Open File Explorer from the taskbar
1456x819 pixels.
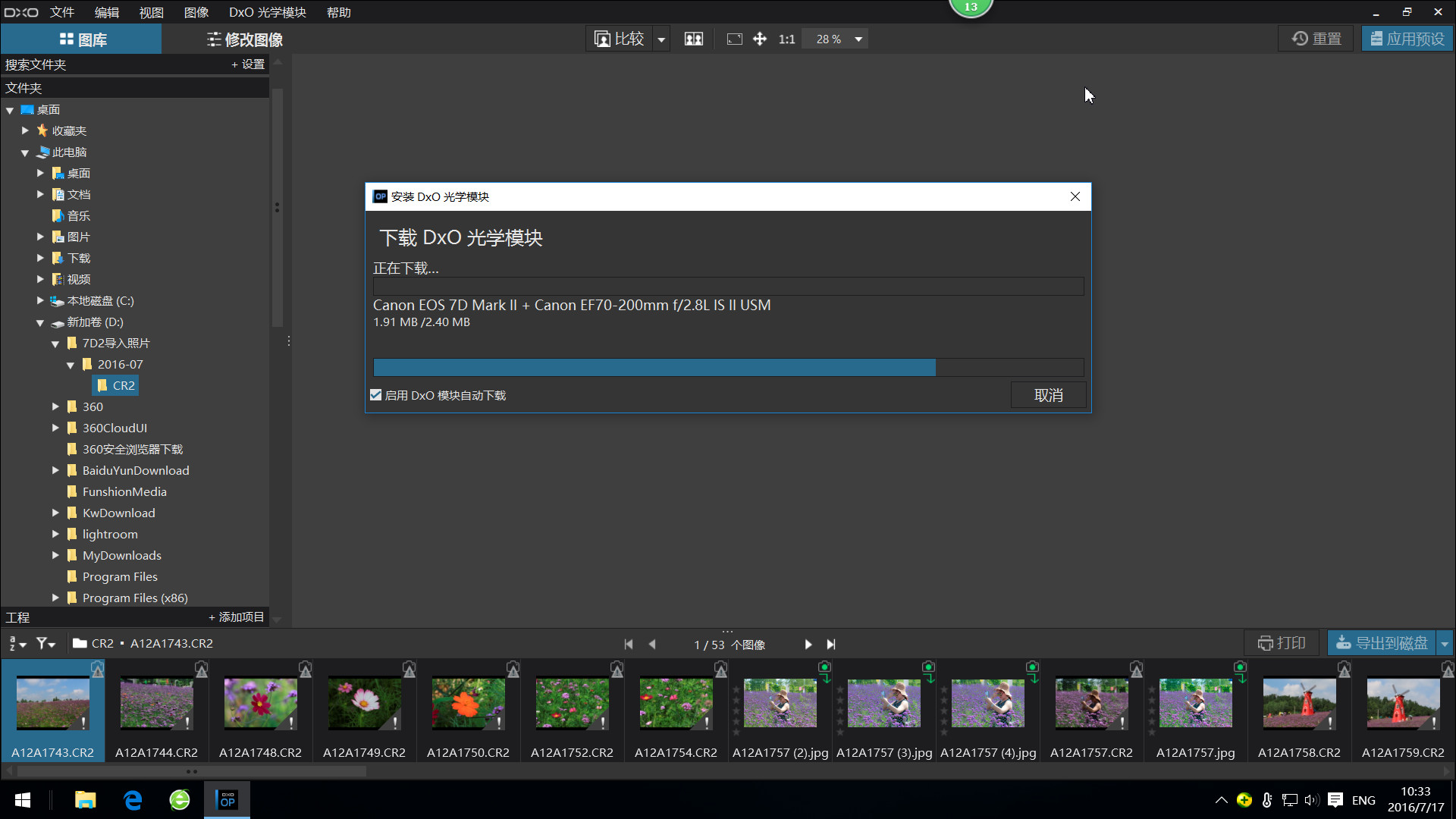tap(85, 799)
